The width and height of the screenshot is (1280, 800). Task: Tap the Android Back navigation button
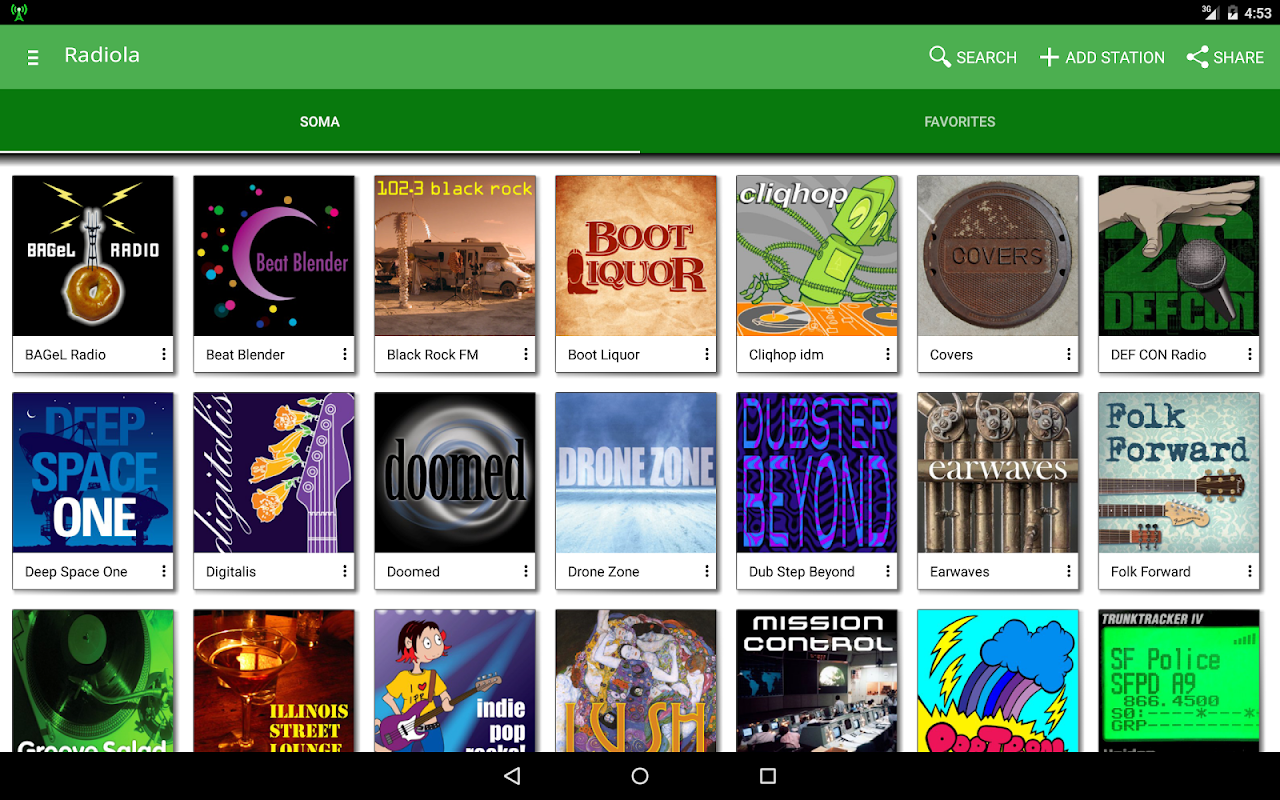tap(512, 776)
